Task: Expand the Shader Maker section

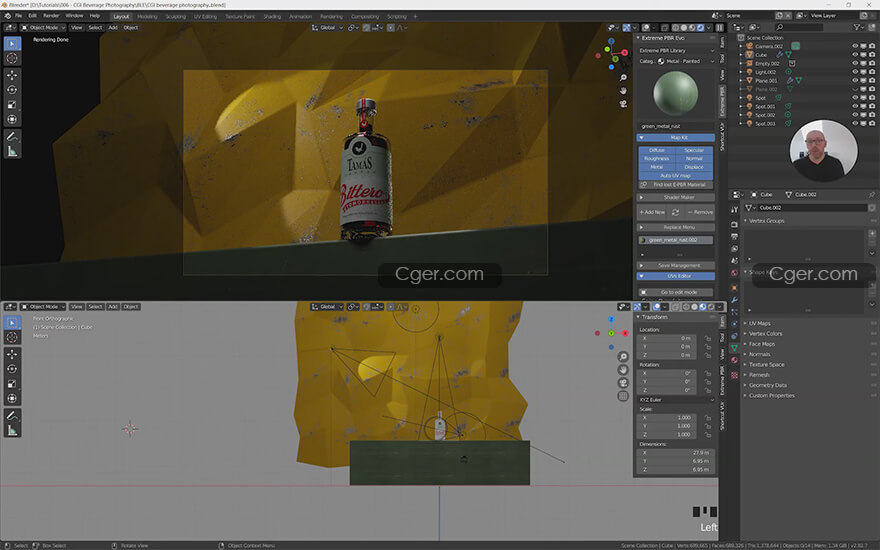Action: pos(676,198)
